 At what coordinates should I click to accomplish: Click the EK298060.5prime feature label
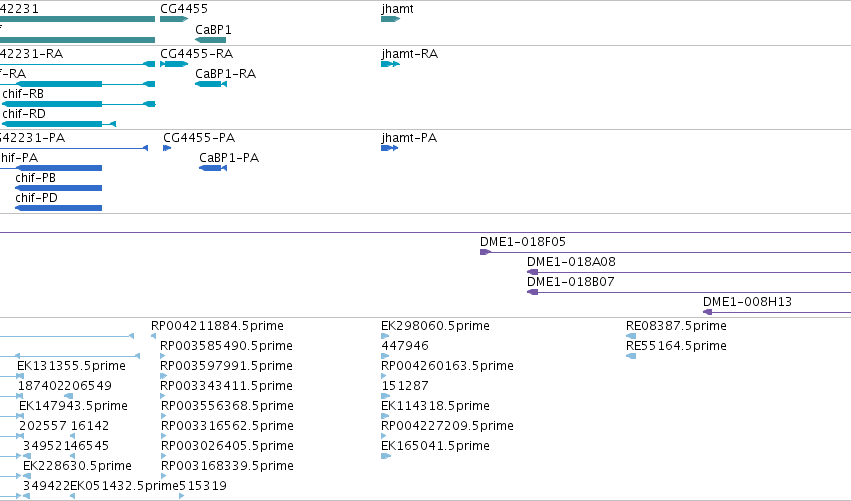(x=435, y=326)
